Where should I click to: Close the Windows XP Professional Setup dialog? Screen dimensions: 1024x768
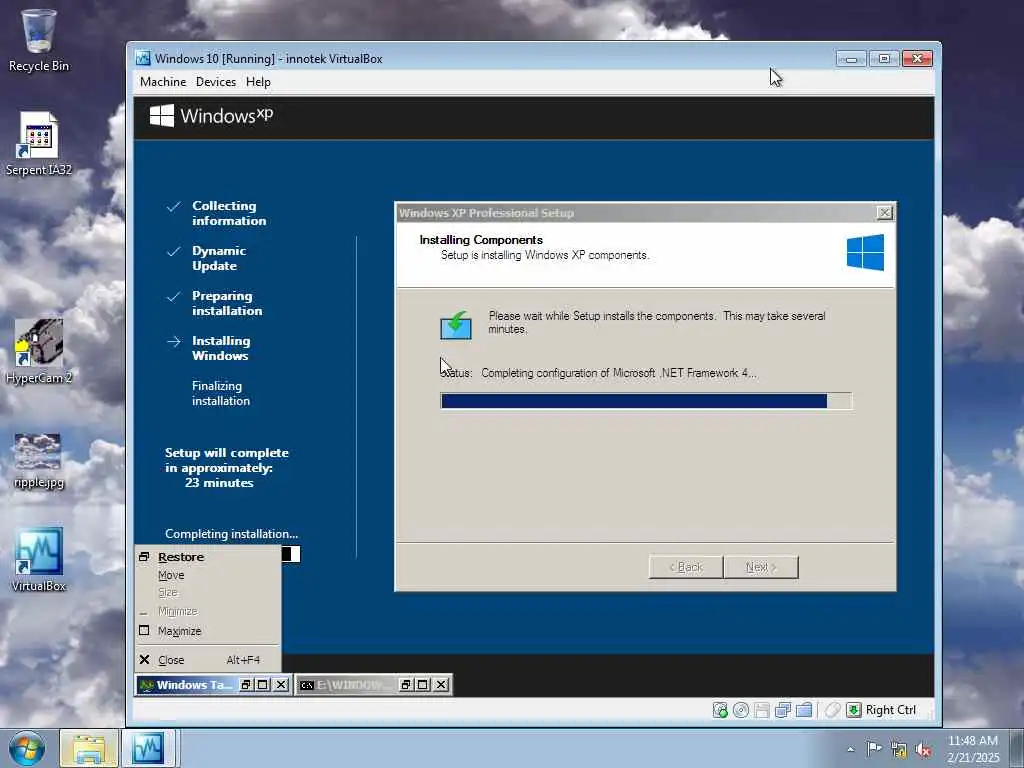point(884,213)
